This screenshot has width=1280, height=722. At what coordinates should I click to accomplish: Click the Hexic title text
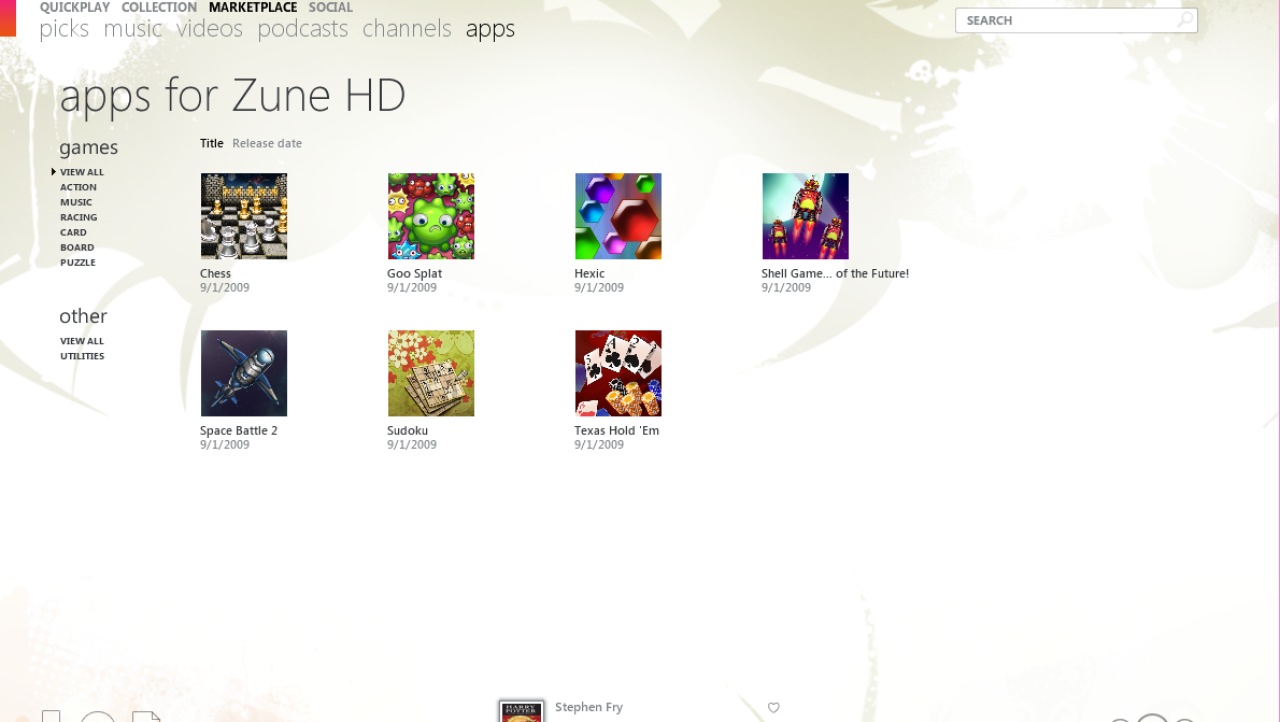(x=589, y=273)
